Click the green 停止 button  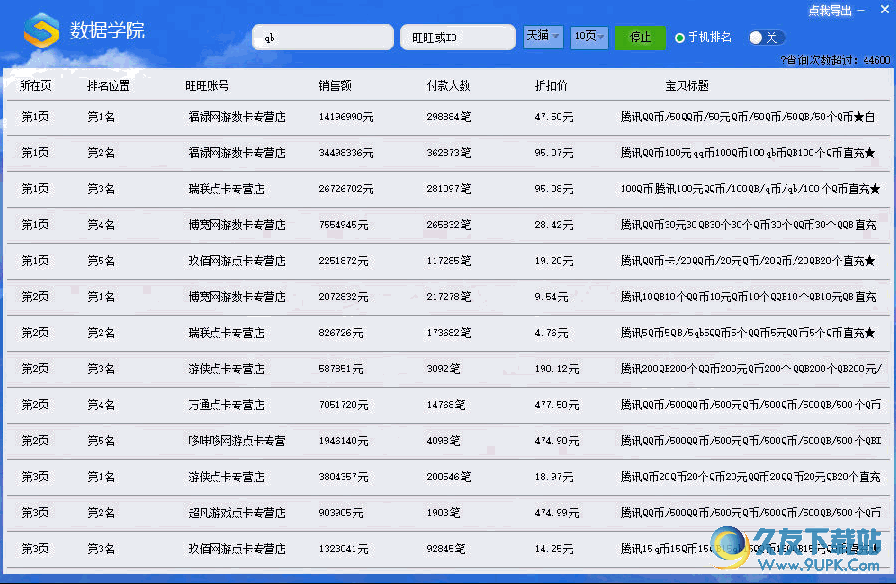pos(640,37)
